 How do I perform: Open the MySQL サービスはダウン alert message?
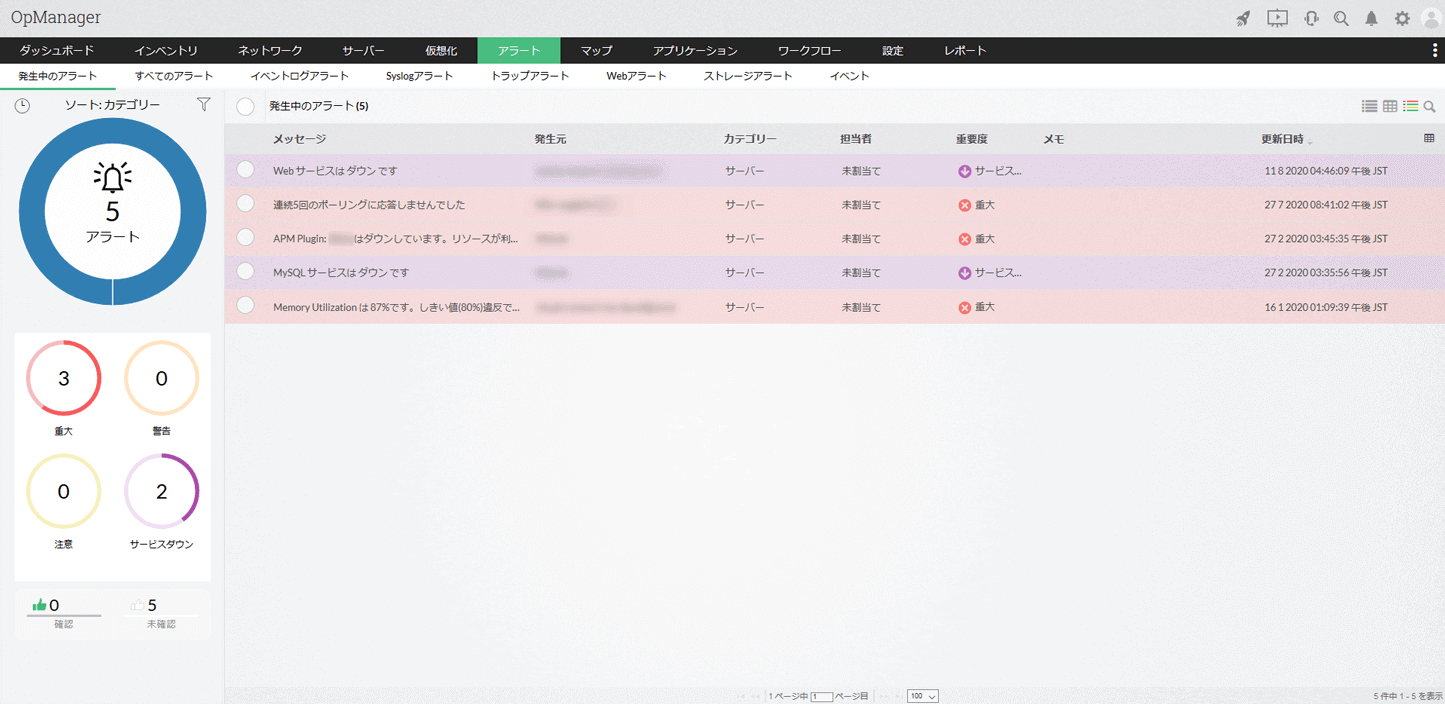click(341, 272)
